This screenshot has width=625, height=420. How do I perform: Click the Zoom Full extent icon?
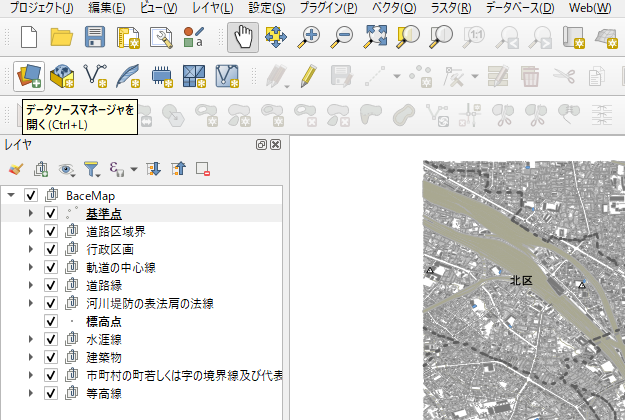(x=375, y=38)
